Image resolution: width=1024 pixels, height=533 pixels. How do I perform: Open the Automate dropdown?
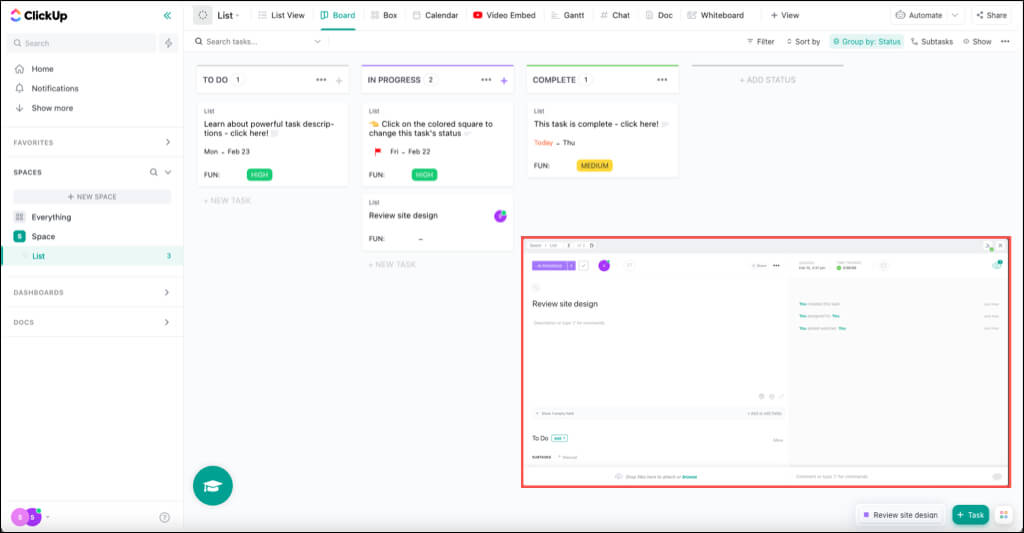927,15
